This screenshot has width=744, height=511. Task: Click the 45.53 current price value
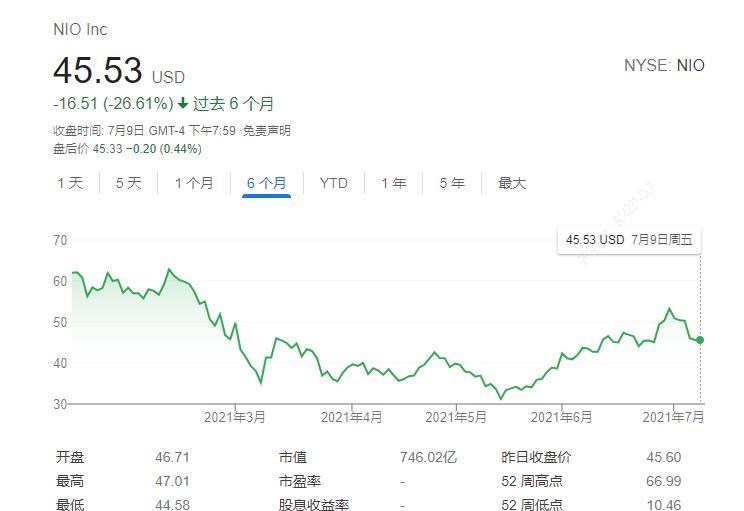tap(98, 71)
